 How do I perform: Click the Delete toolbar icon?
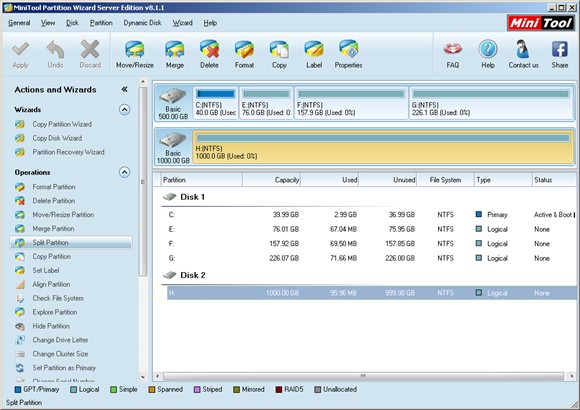pos(209,49)
